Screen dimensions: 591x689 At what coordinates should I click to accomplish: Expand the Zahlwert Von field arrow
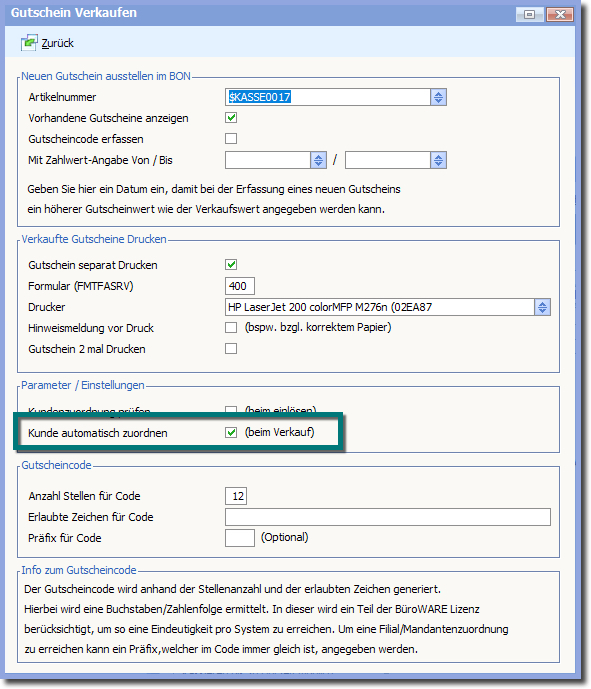(x=318, y=160)
